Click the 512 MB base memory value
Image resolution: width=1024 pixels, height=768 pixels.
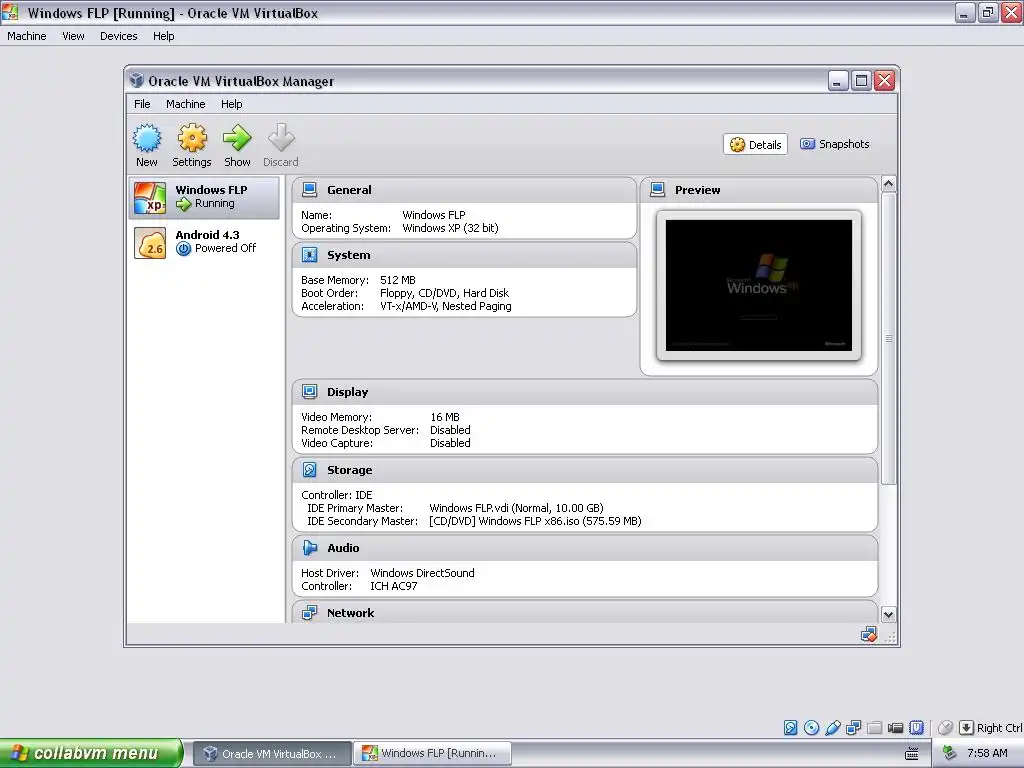pos(398,280)
